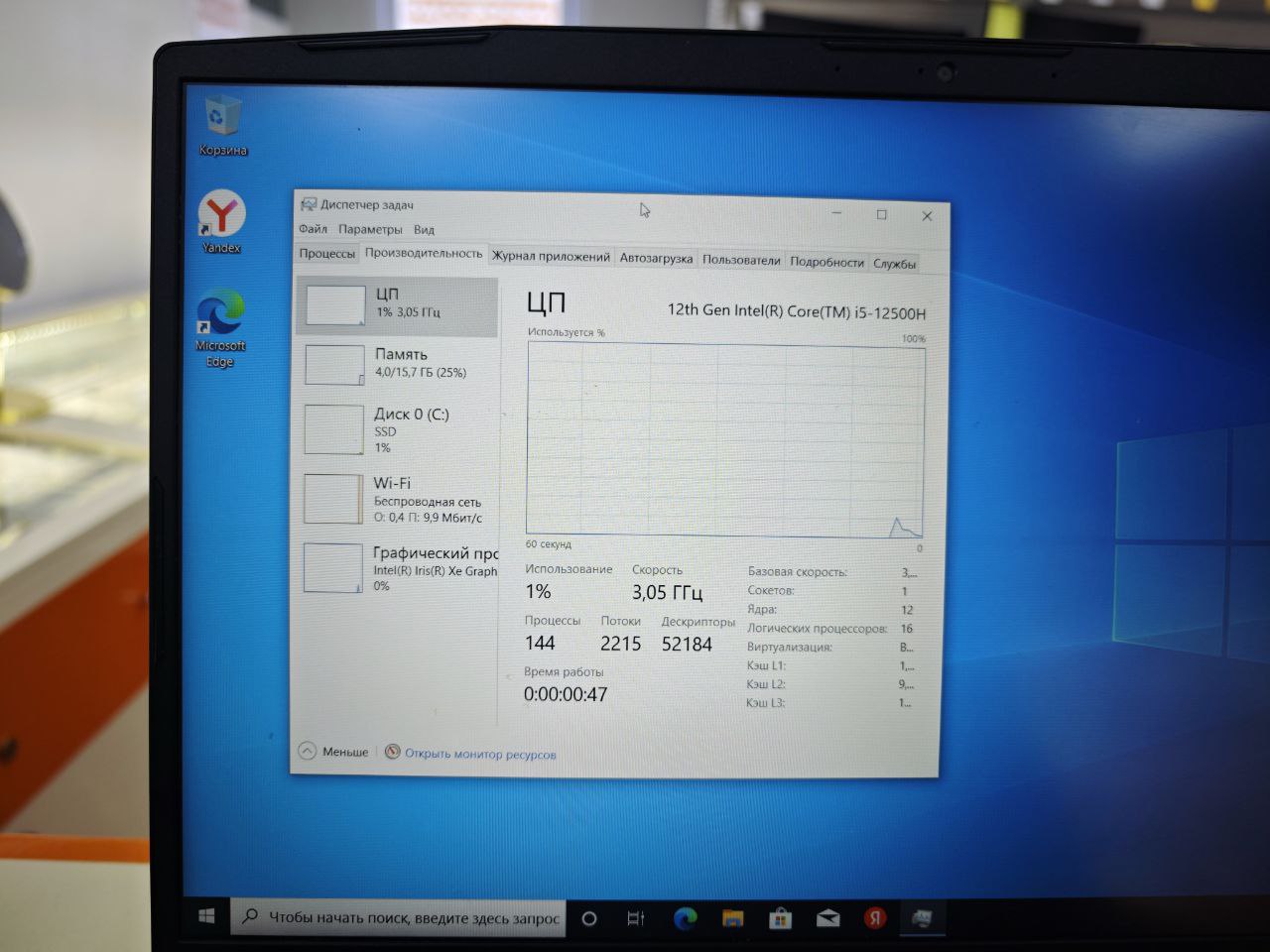Open the Mail app on the taskbar
Image resolution: width=1270 pixels, height=952 pixels.
827,918
